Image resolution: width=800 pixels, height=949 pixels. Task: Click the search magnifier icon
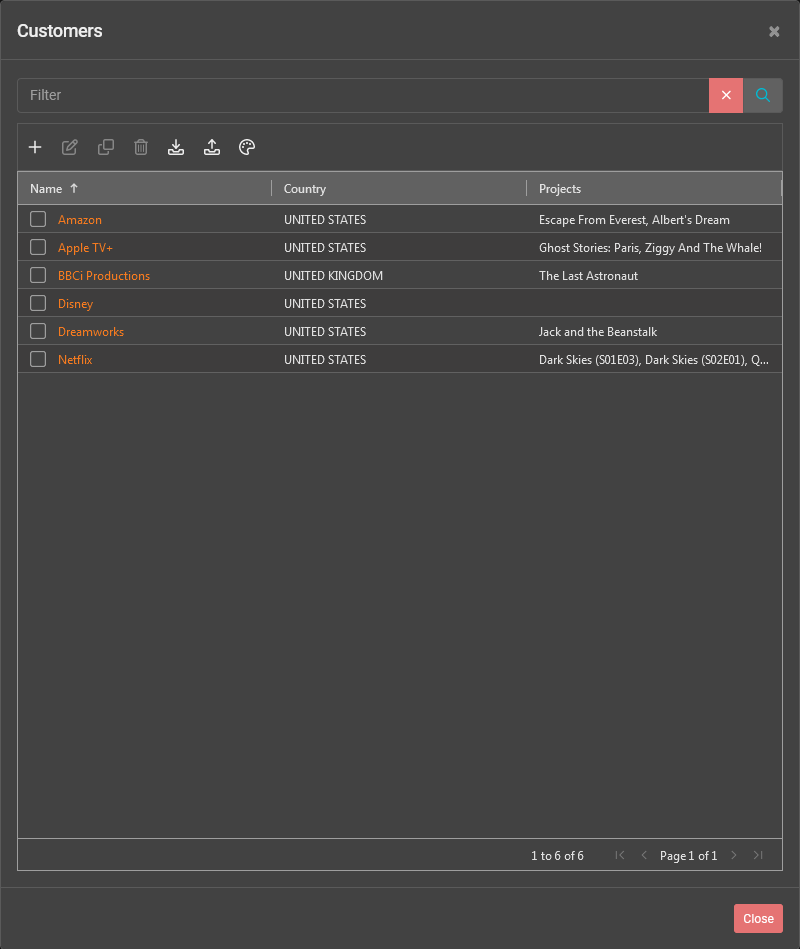coord(763,95)
